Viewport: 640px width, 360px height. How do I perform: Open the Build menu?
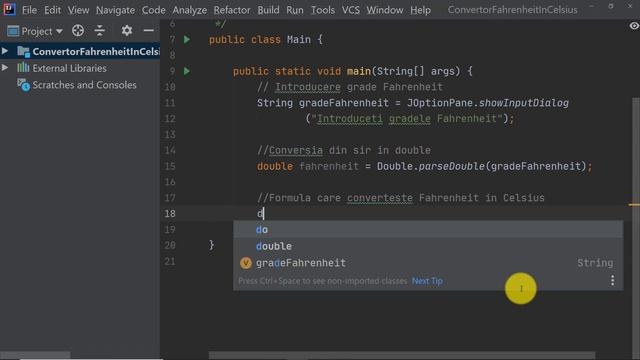(x=268, y=10)
